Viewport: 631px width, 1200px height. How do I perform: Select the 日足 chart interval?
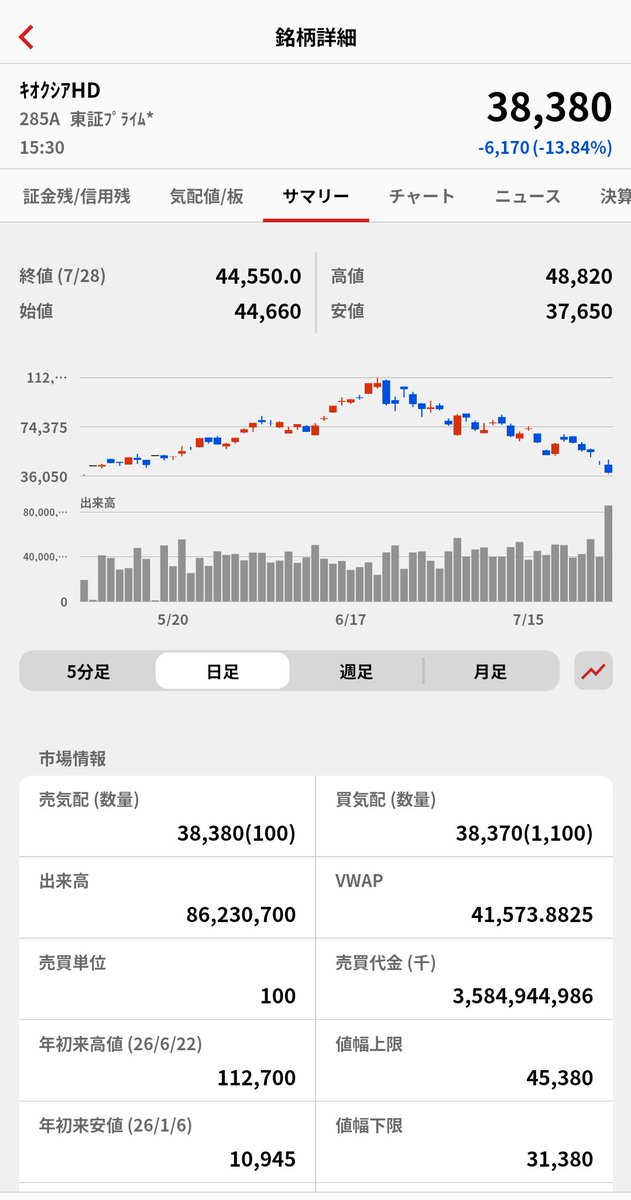coord(222,671)
